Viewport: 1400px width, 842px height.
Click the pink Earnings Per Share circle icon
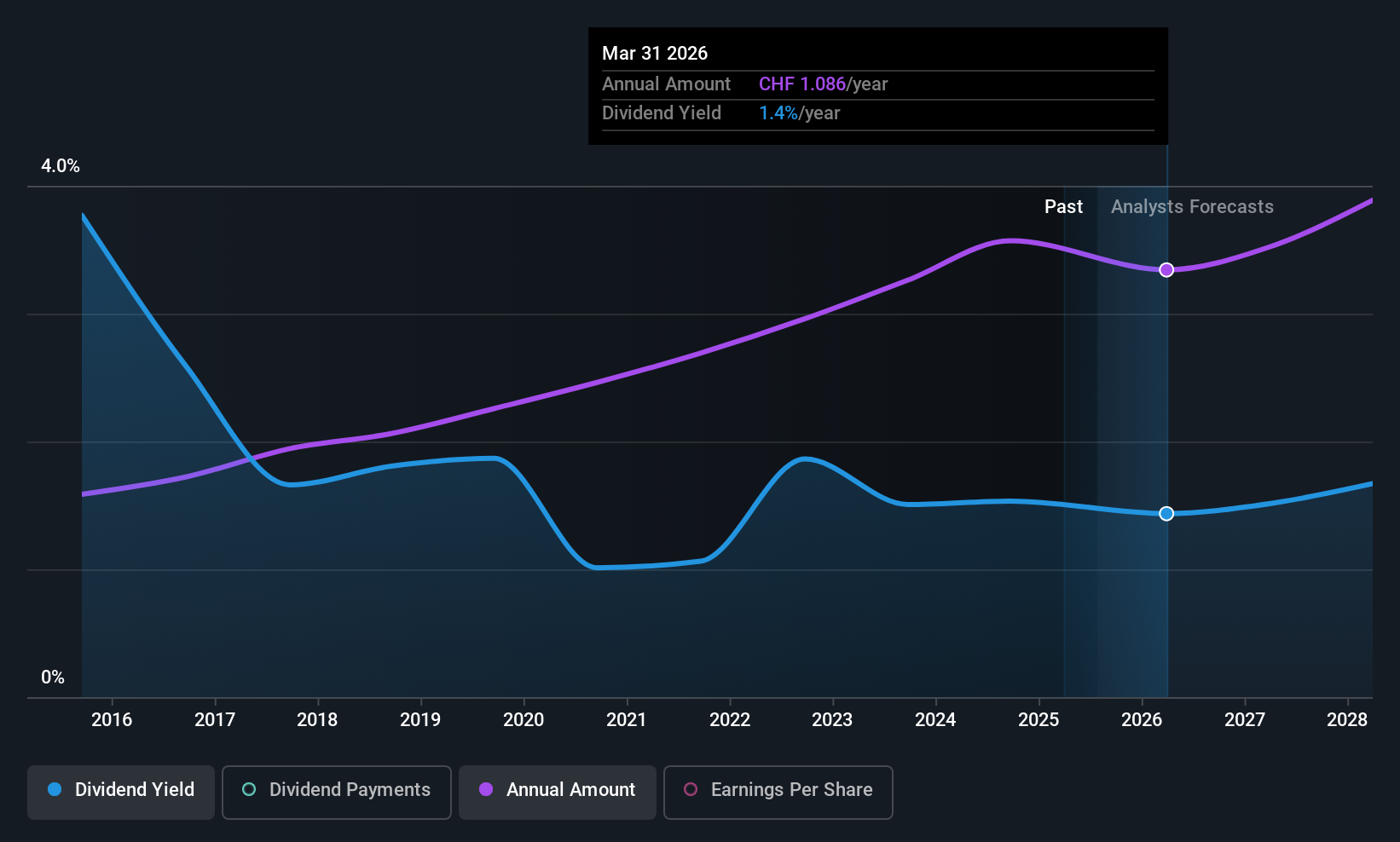(x=691, y=789)
